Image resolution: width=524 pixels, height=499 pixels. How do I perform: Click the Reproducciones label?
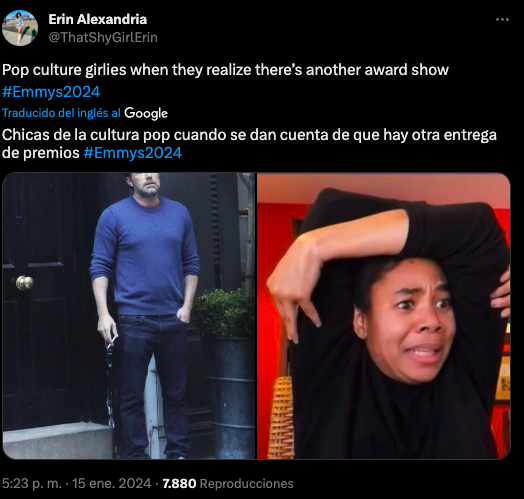247,484
